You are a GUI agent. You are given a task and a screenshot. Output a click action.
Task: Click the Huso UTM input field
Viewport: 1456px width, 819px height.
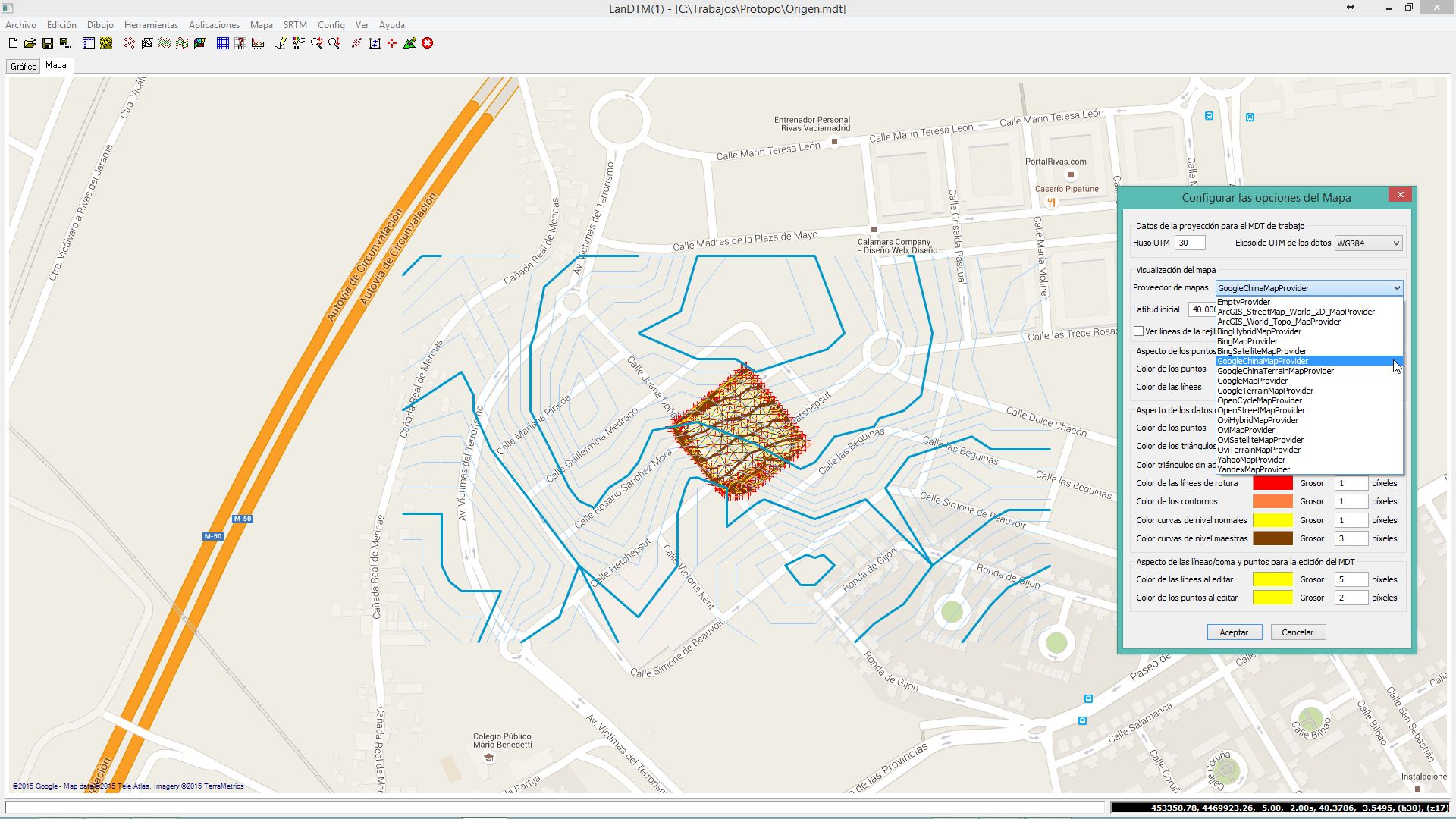point(1190,243)
